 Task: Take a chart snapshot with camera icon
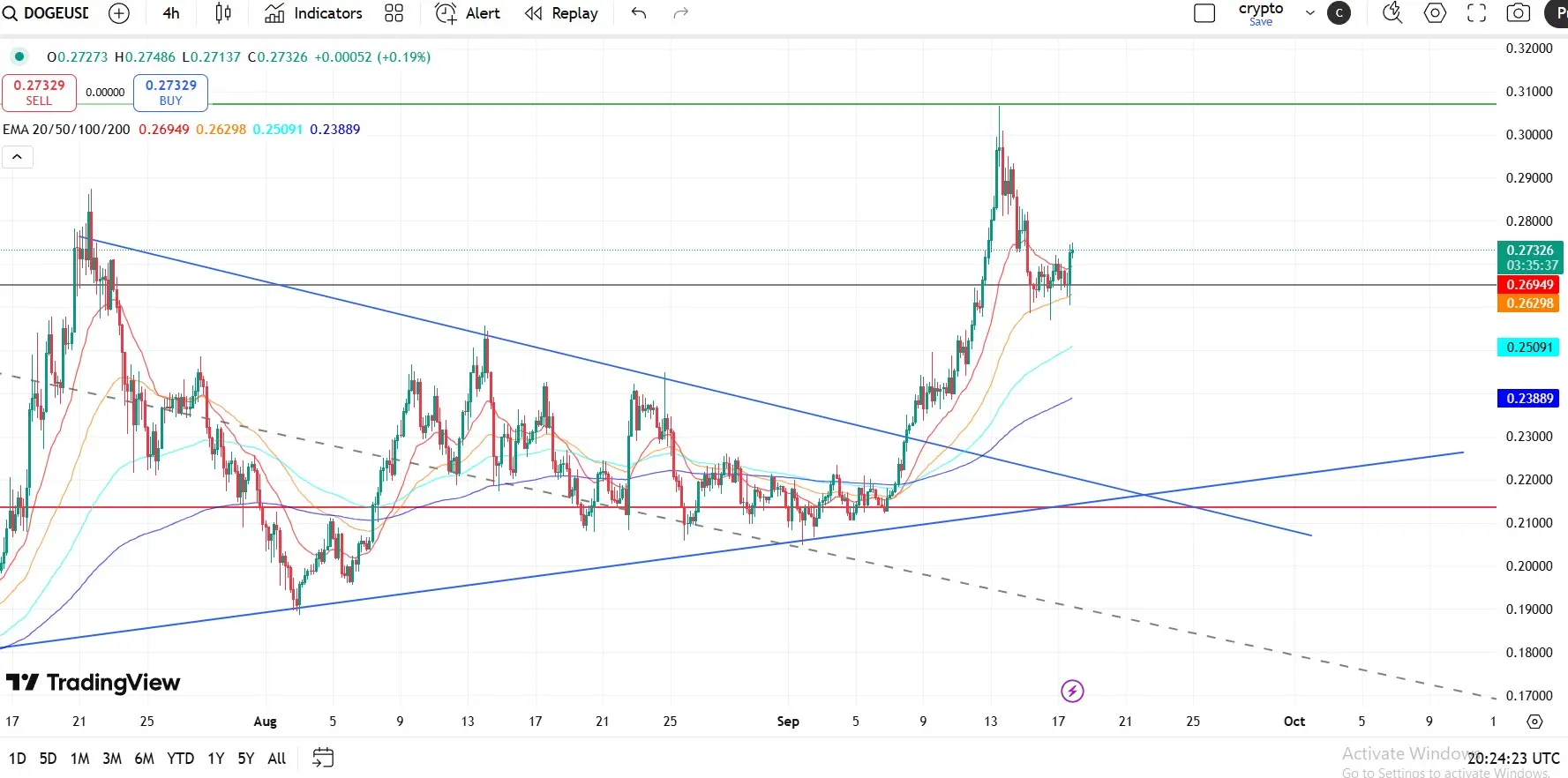click(x=1518, y=13)
